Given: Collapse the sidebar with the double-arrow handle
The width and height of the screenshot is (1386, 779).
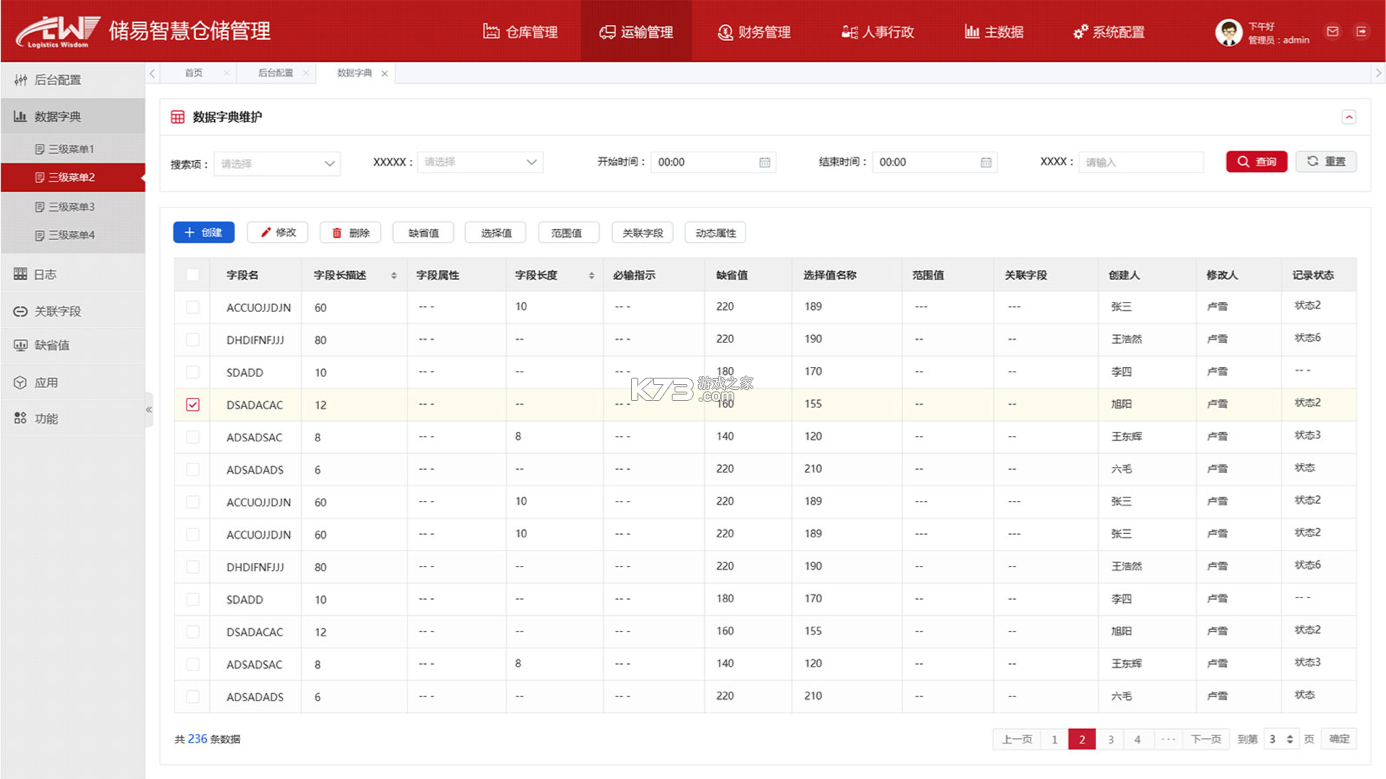Looking at the screenshot, I should pos(149,409).
